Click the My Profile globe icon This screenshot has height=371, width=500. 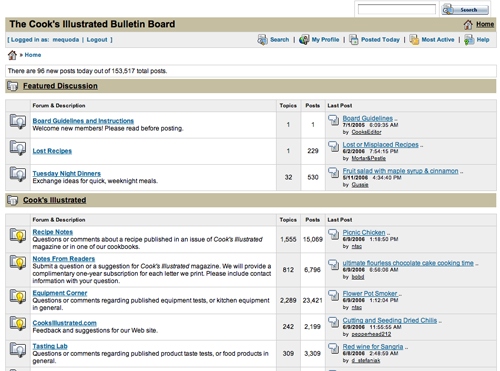click(x=304, y=40)
